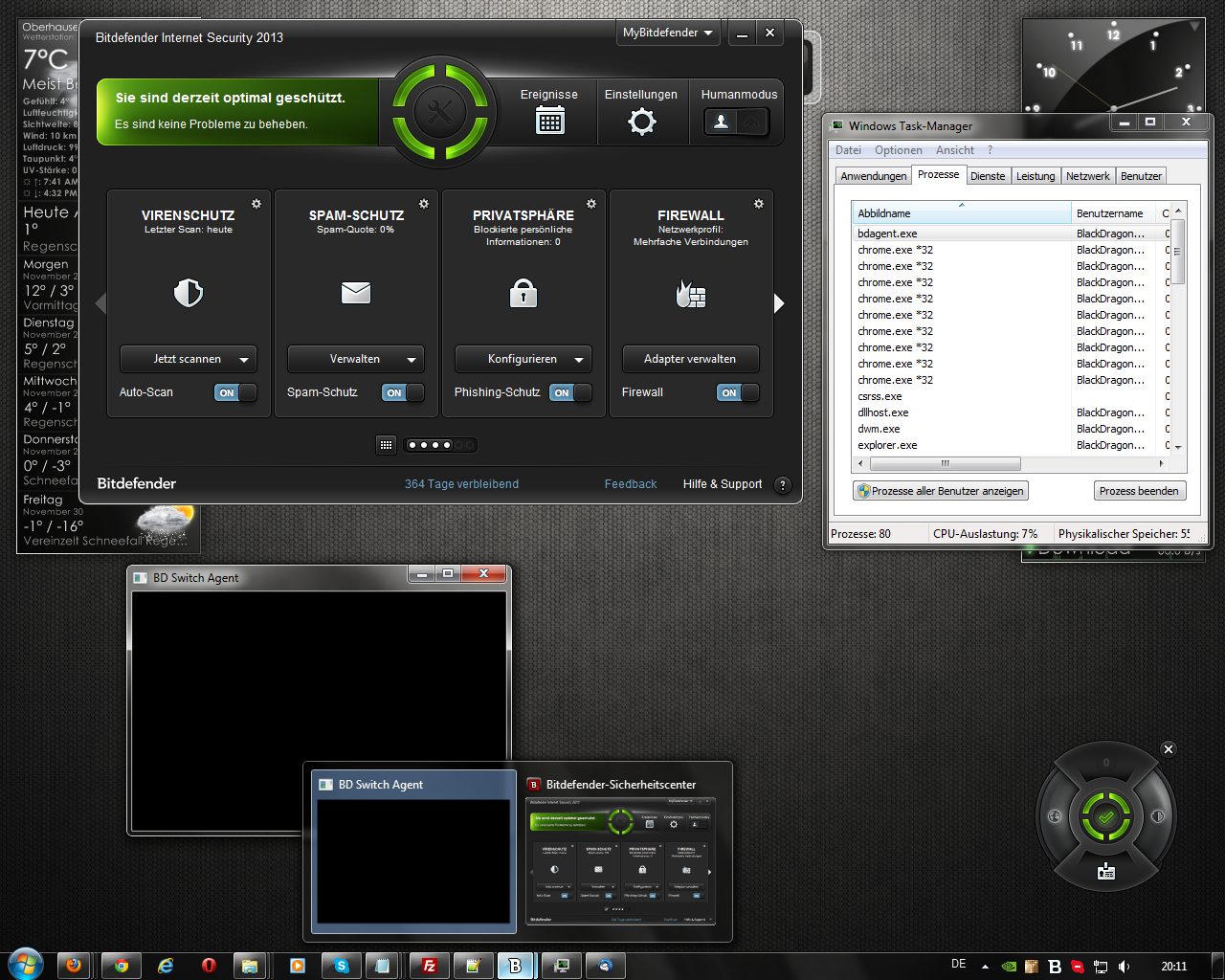Open Google Chrome from the taskbar

pyautogui.click(x=122, y=966)
